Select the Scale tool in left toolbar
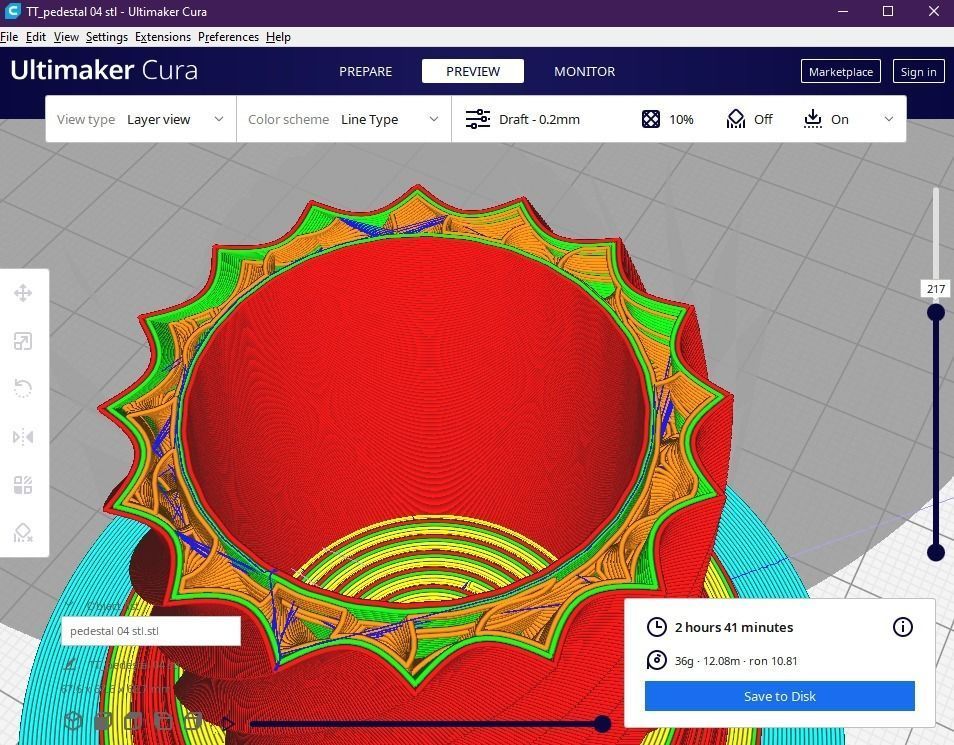The height and width of the screenshot is (745, 954). pos(23,341)
